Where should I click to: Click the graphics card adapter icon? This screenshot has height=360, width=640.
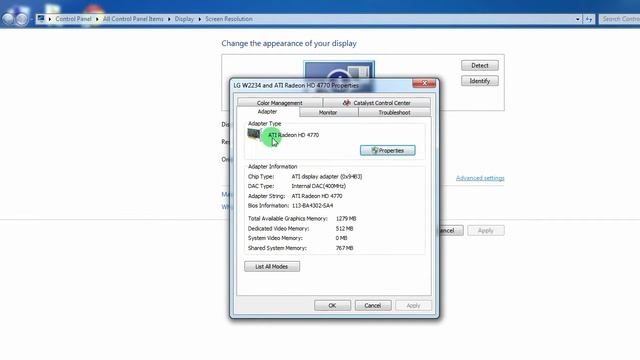coord(254,134)
